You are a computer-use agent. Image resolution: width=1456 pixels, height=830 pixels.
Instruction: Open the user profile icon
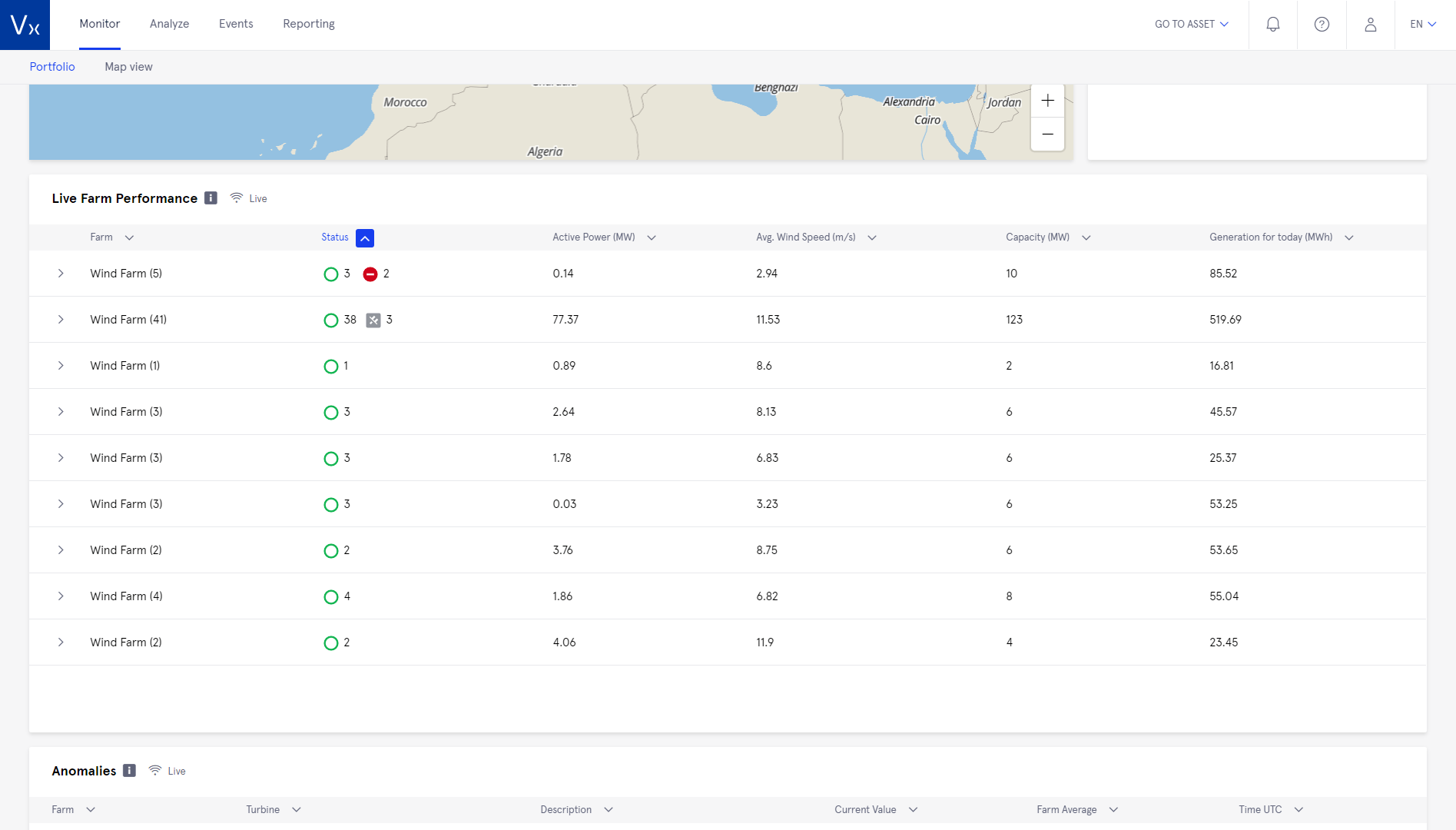(1370, 25)
